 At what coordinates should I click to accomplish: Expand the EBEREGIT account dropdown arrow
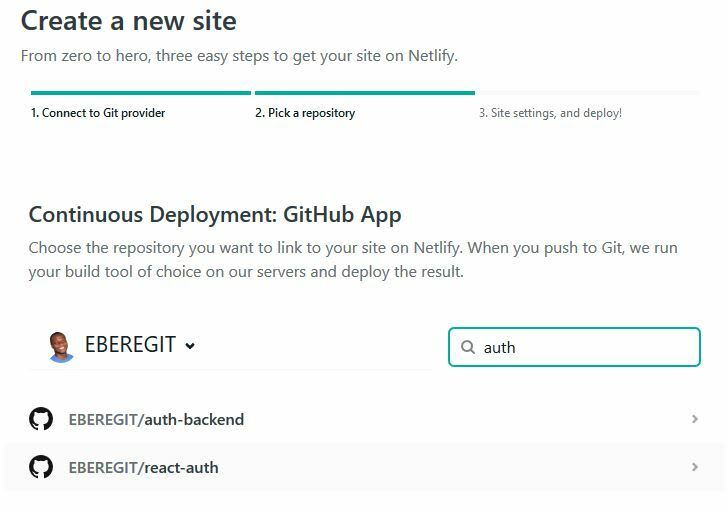(190, 346)
